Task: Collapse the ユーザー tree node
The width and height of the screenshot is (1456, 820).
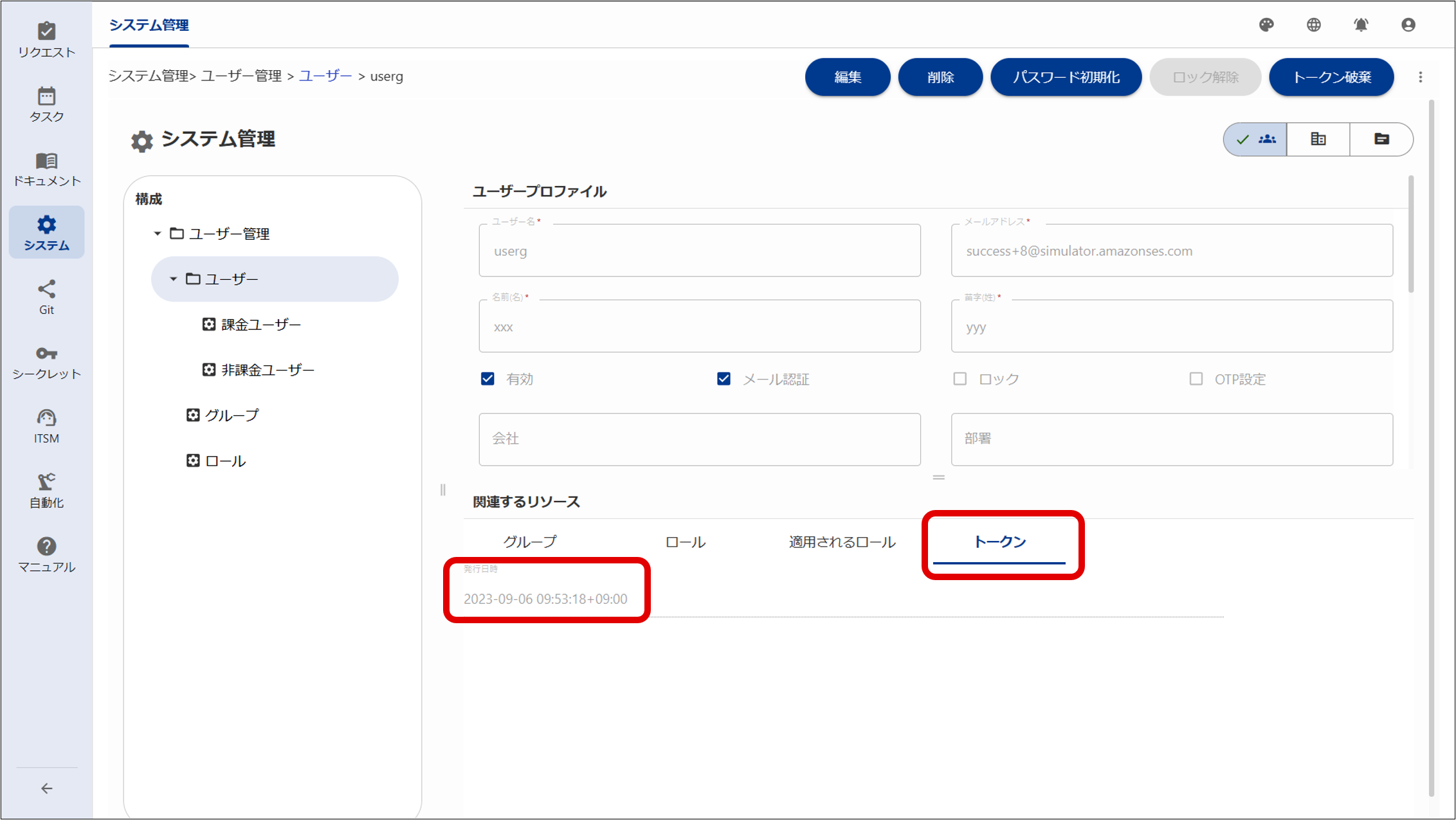Action: point(172,278)
